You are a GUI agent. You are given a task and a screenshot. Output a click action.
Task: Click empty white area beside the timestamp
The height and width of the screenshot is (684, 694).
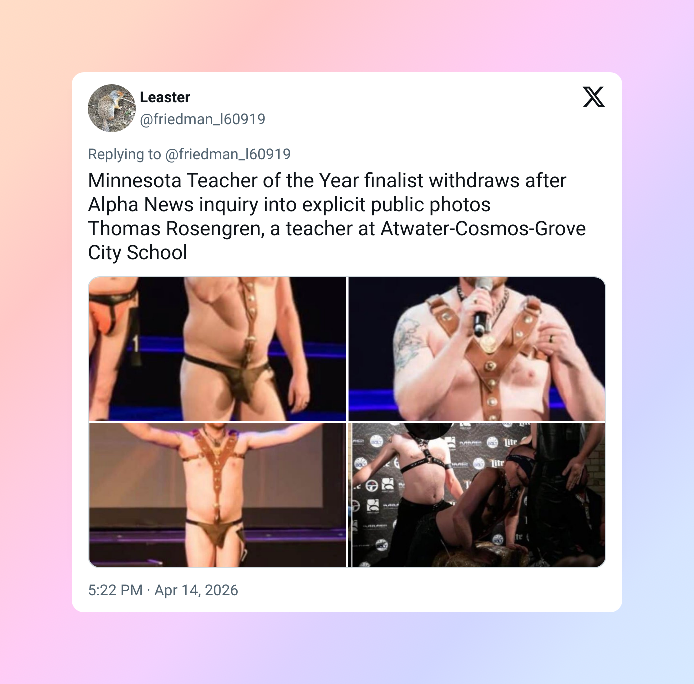coord(420,590)
